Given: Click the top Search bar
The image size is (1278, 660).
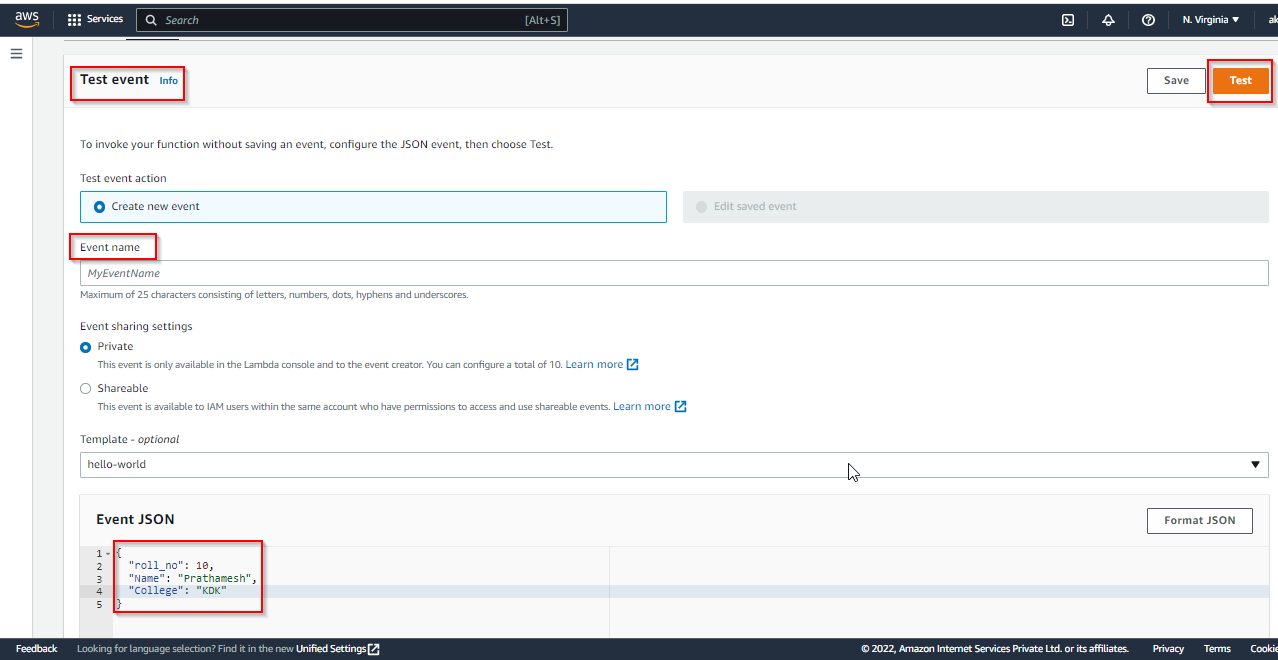Looking at the screenshot, I should (x=352, y=20).
